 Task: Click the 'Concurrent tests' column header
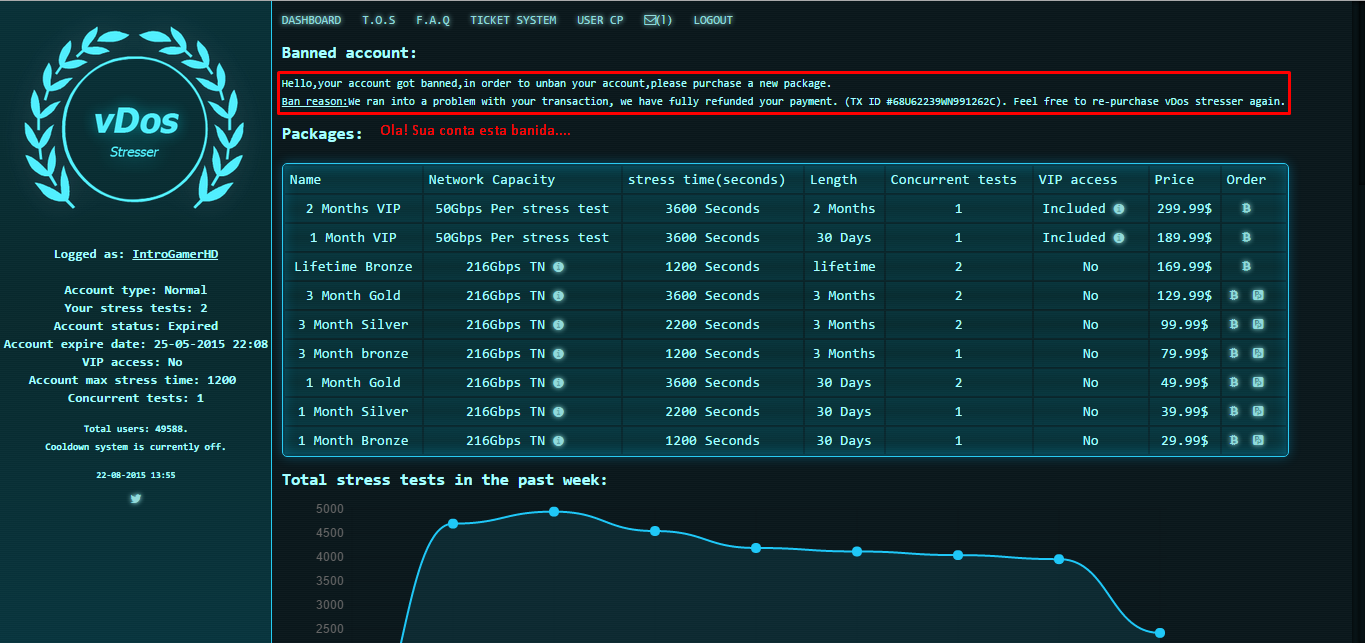pyautogui.click(x=954, y=180)
